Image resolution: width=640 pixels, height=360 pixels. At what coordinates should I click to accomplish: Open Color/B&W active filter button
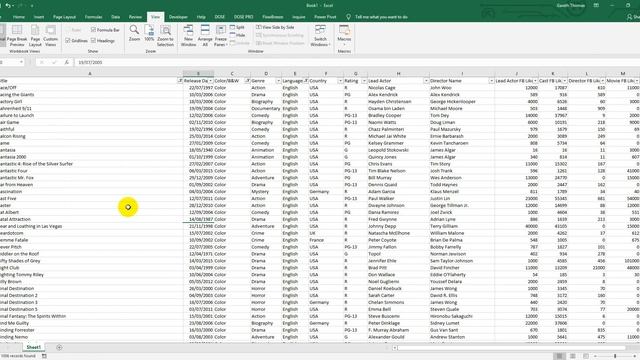click(x=247, y=81)
